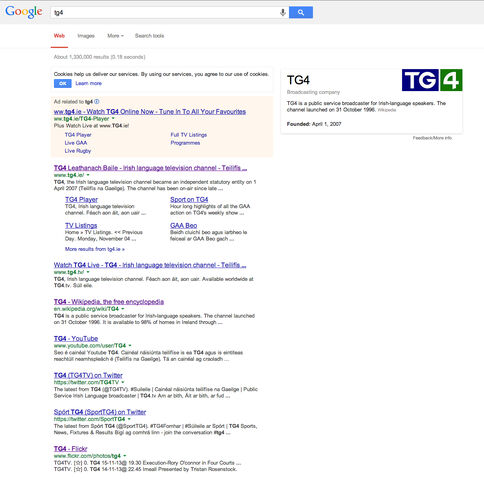
Task: Open the Live Rugby ad sitelink
Action: (78, 151)
